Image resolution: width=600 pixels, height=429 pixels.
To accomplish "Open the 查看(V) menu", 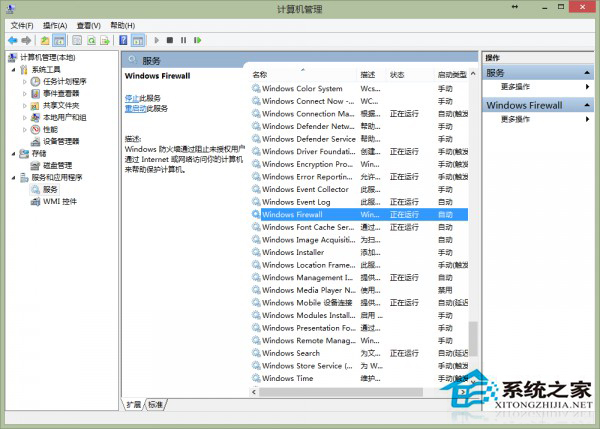I will tap(88, 25).
